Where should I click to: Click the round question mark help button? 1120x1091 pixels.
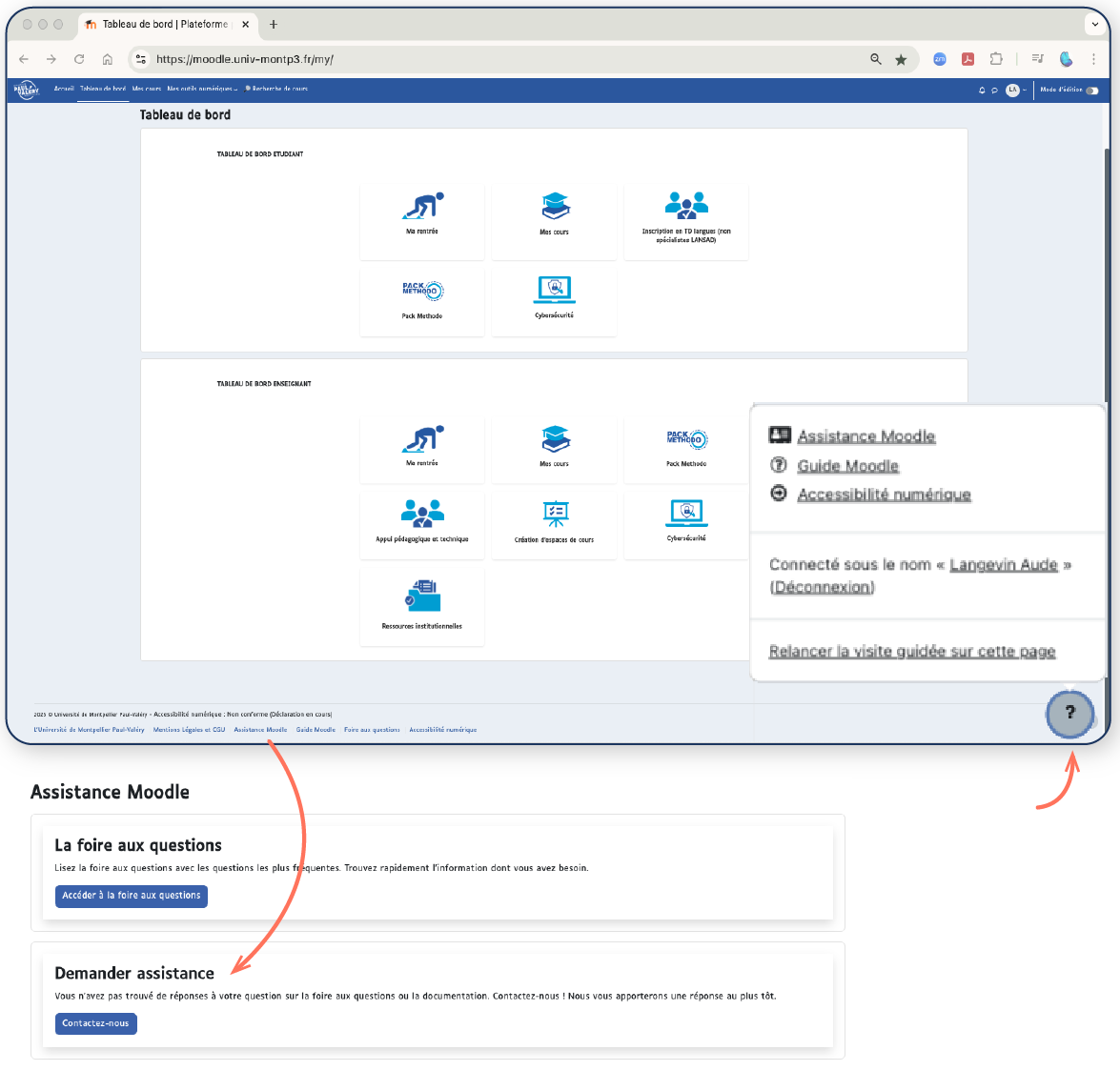(1069, 713)
